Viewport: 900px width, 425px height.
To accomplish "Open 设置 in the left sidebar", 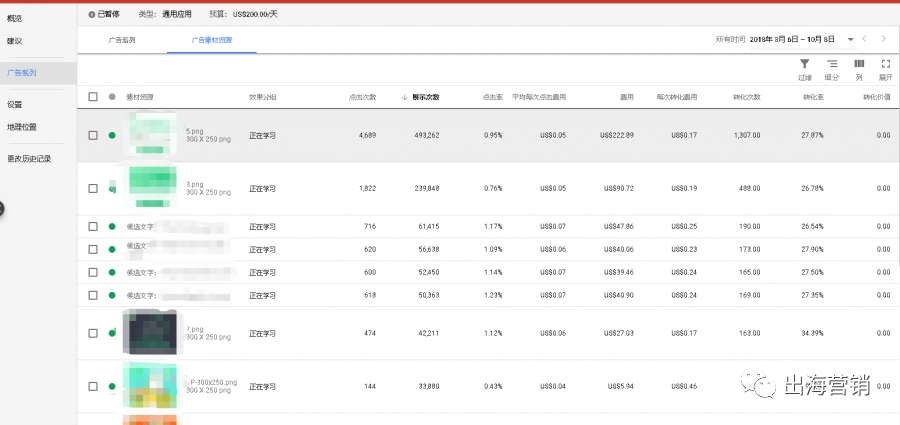I will [15, 105].
